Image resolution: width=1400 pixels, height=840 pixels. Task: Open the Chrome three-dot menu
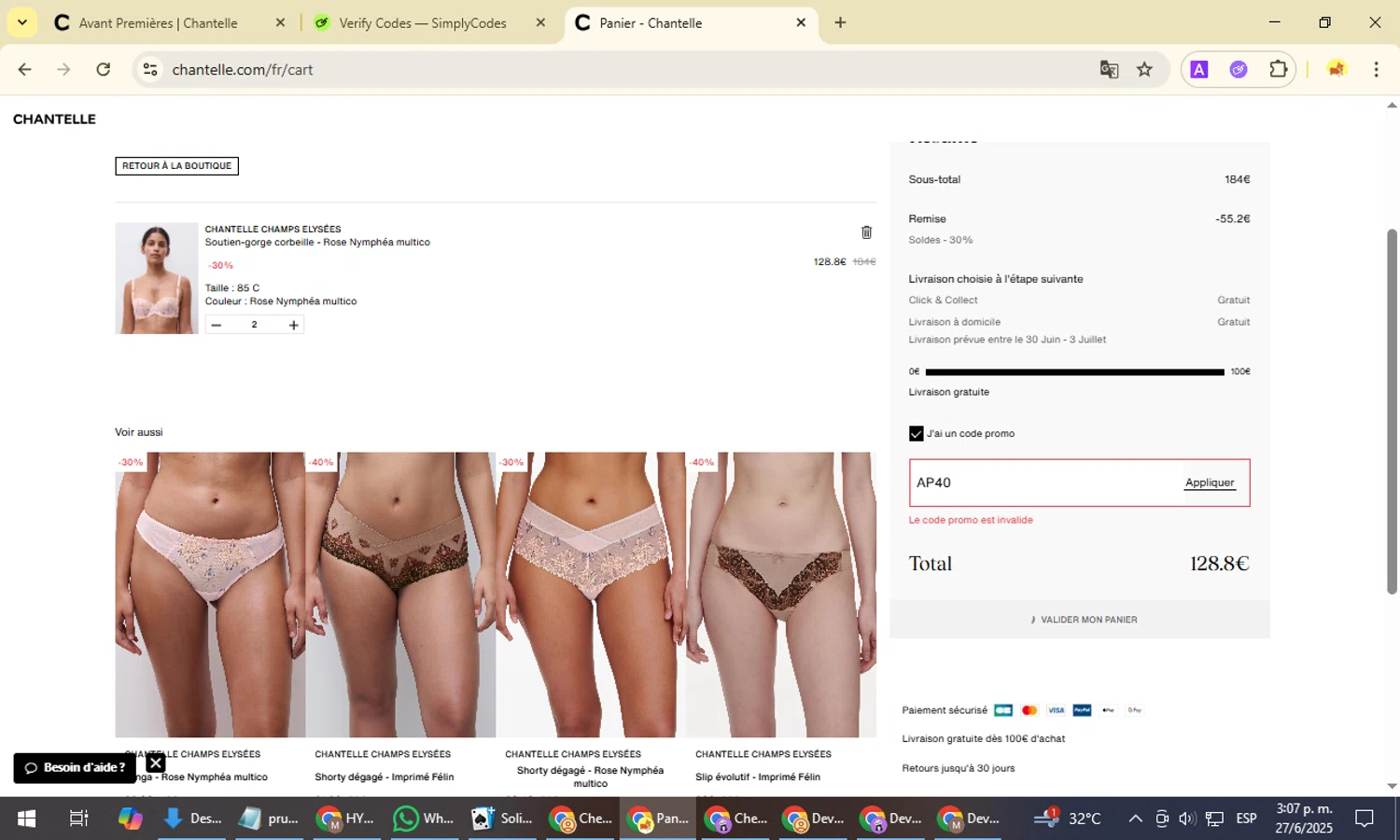(x=1376, y=69)
